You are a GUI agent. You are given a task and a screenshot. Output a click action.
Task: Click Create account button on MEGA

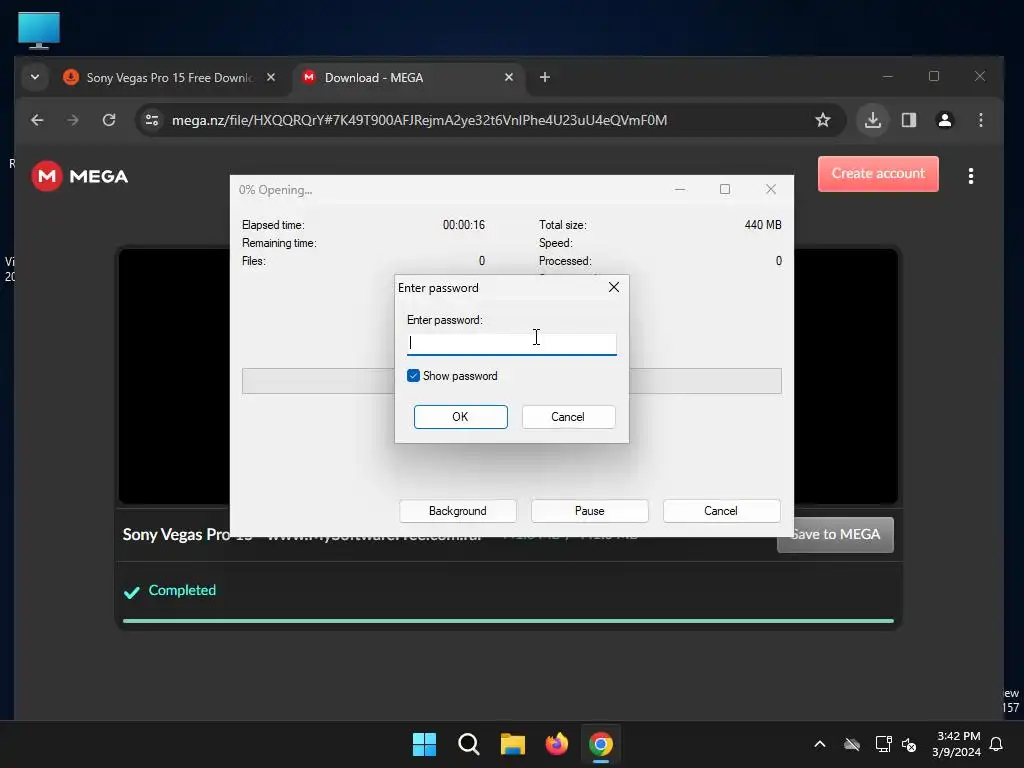878,174
